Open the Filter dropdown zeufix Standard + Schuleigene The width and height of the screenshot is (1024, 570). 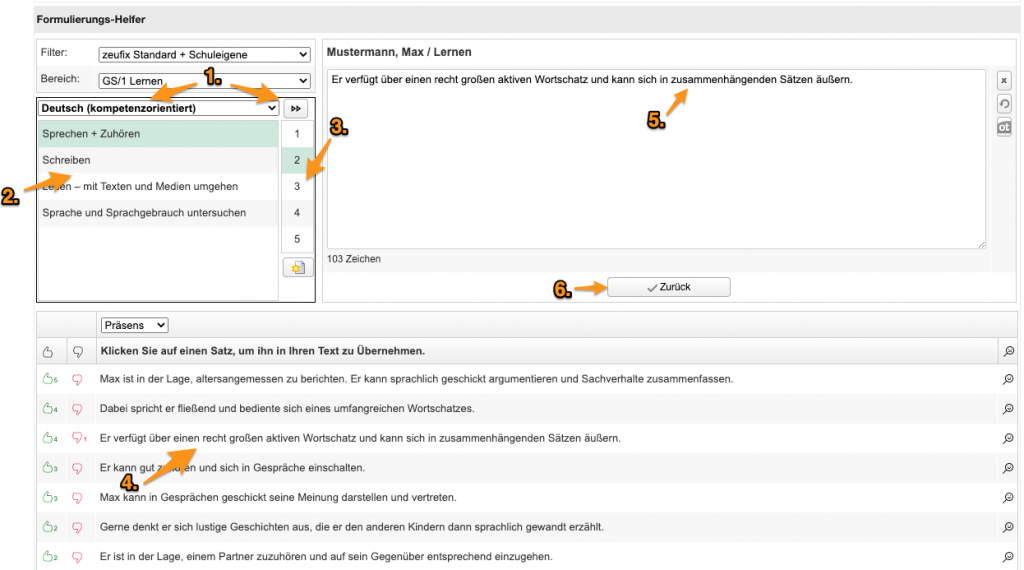click(204, 55)
